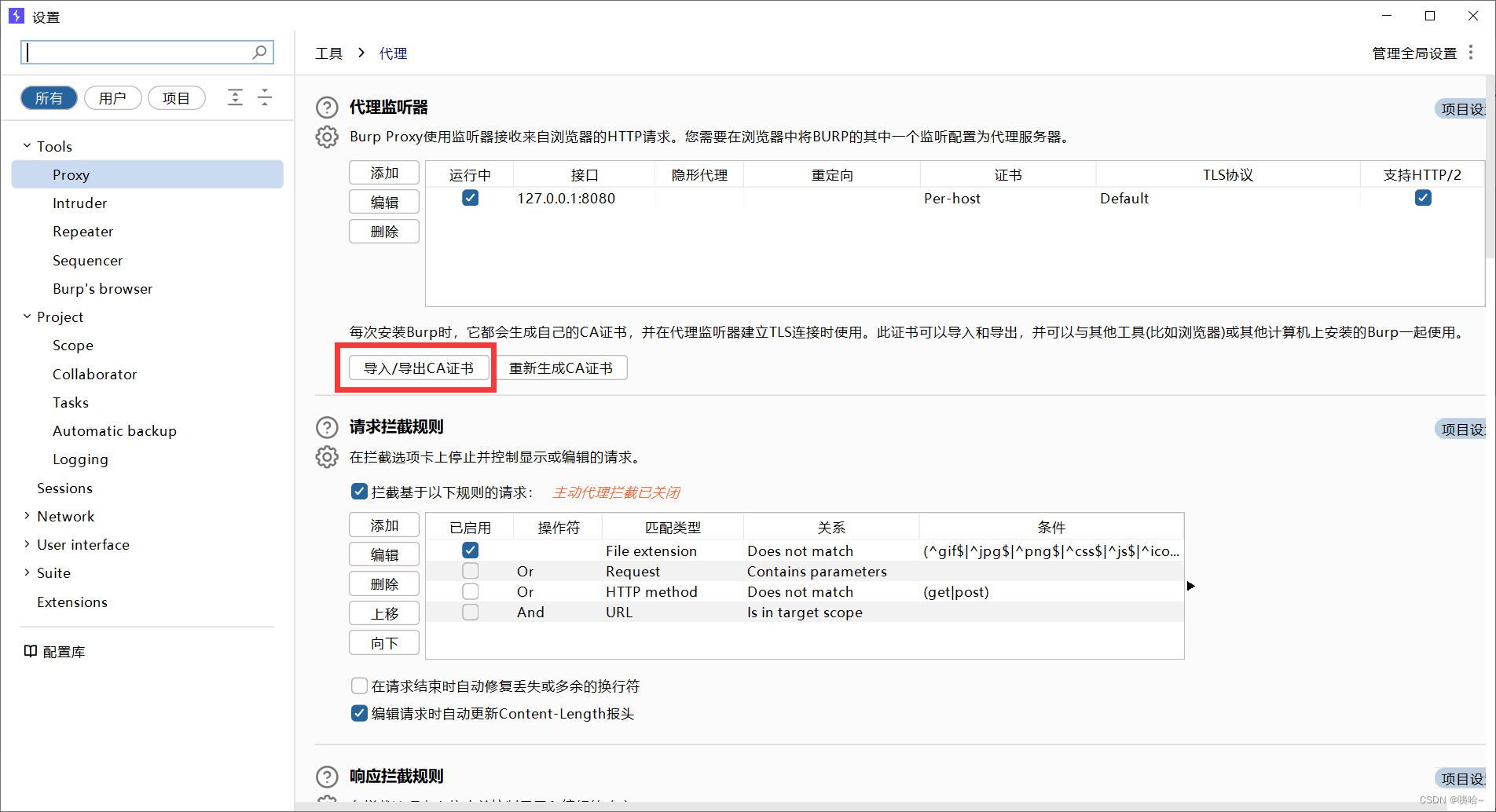Select Tasks under Project
1496x812 pixels.
pyautogui.click(x=70, y=402)
